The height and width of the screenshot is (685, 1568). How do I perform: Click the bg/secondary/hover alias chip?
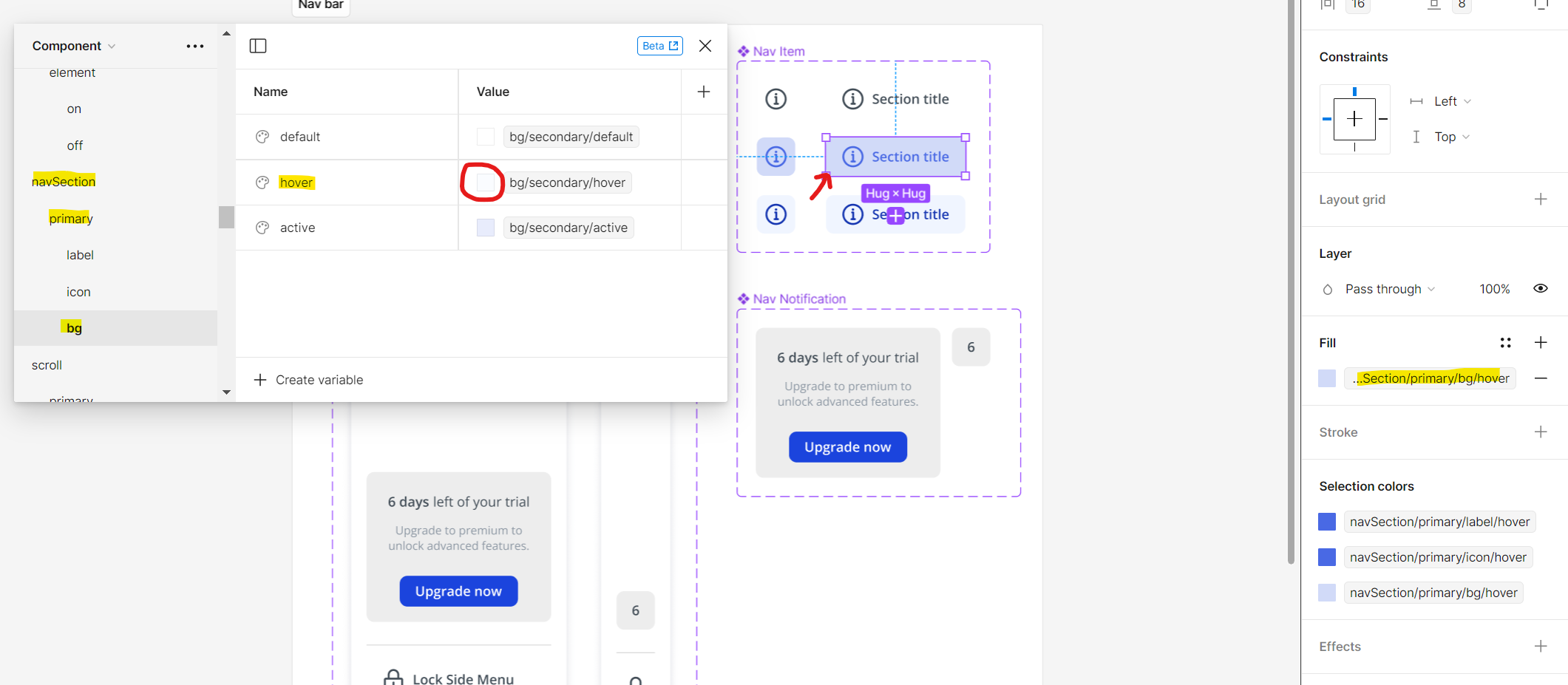click(568, 183)
